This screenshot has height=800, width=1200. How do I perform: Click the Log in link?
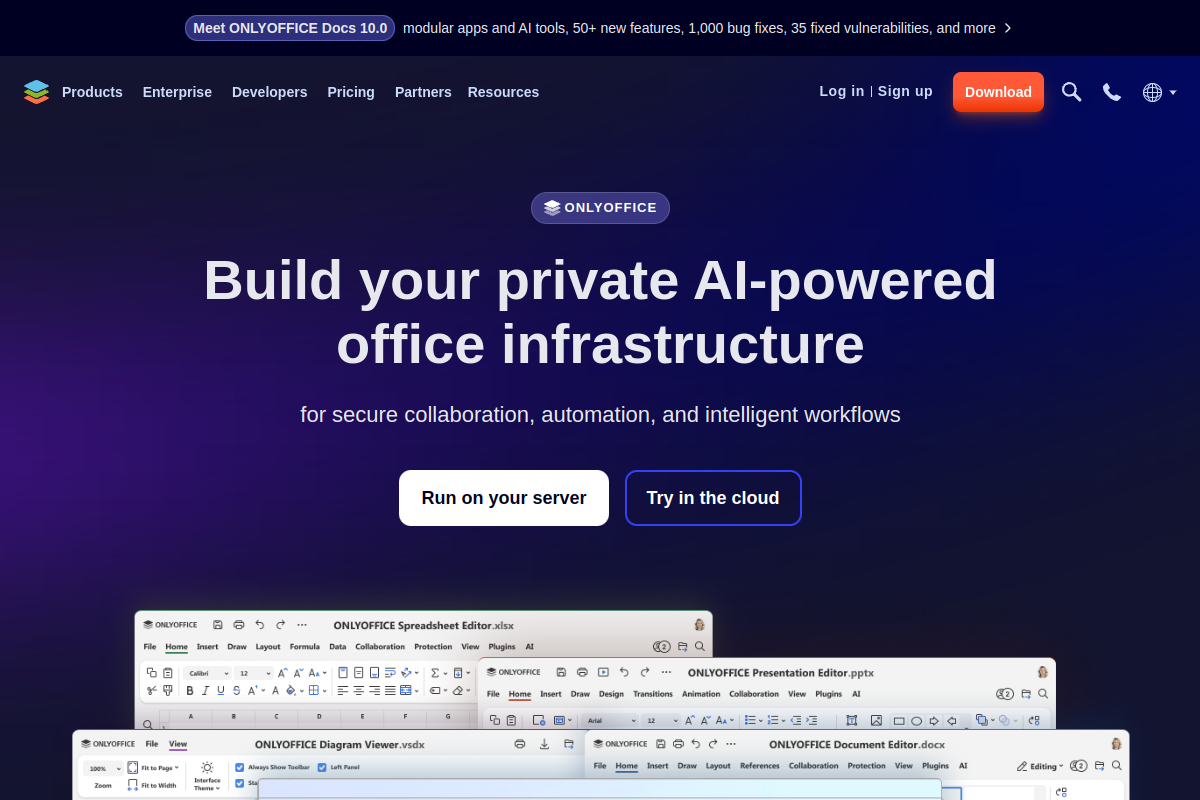coord(842,91)
